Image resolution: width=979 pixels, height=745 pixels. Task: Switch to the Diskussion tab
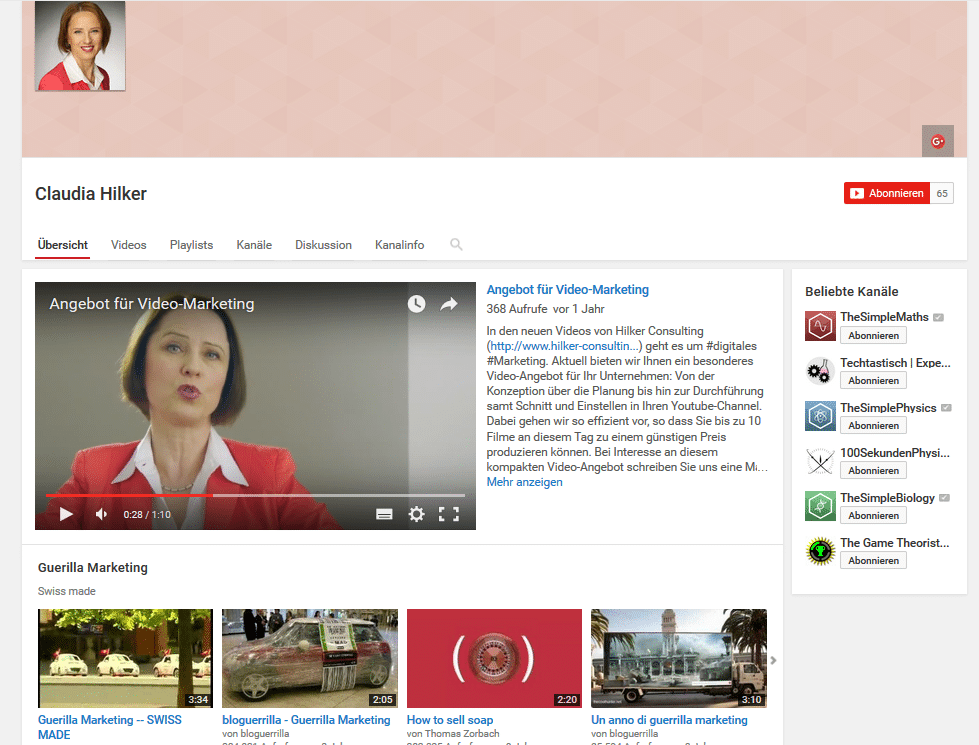tap(323, 245)
